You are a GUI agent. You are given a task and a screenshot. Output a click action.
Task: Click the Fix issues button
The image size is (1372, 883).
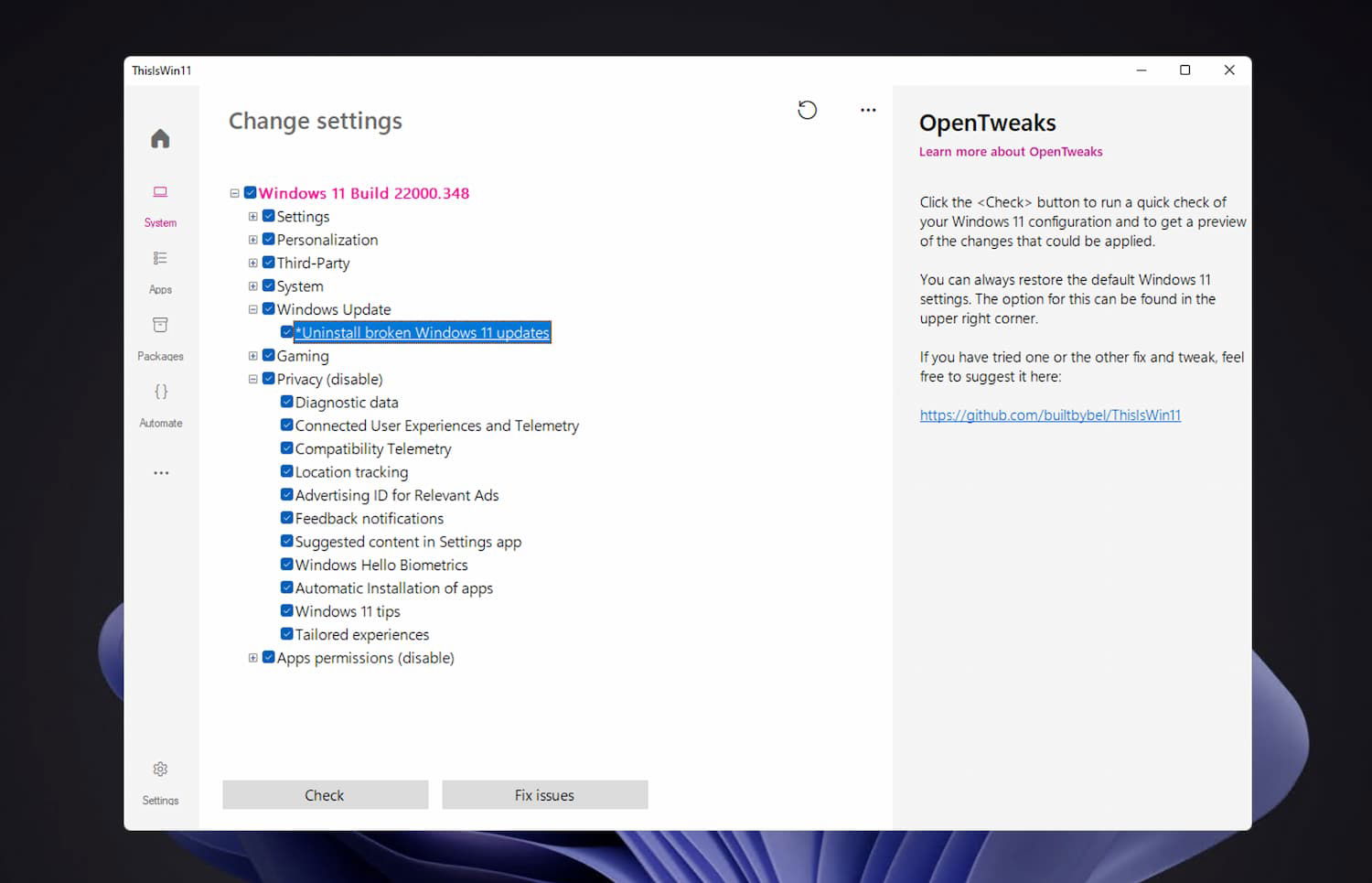click(544, 795)
